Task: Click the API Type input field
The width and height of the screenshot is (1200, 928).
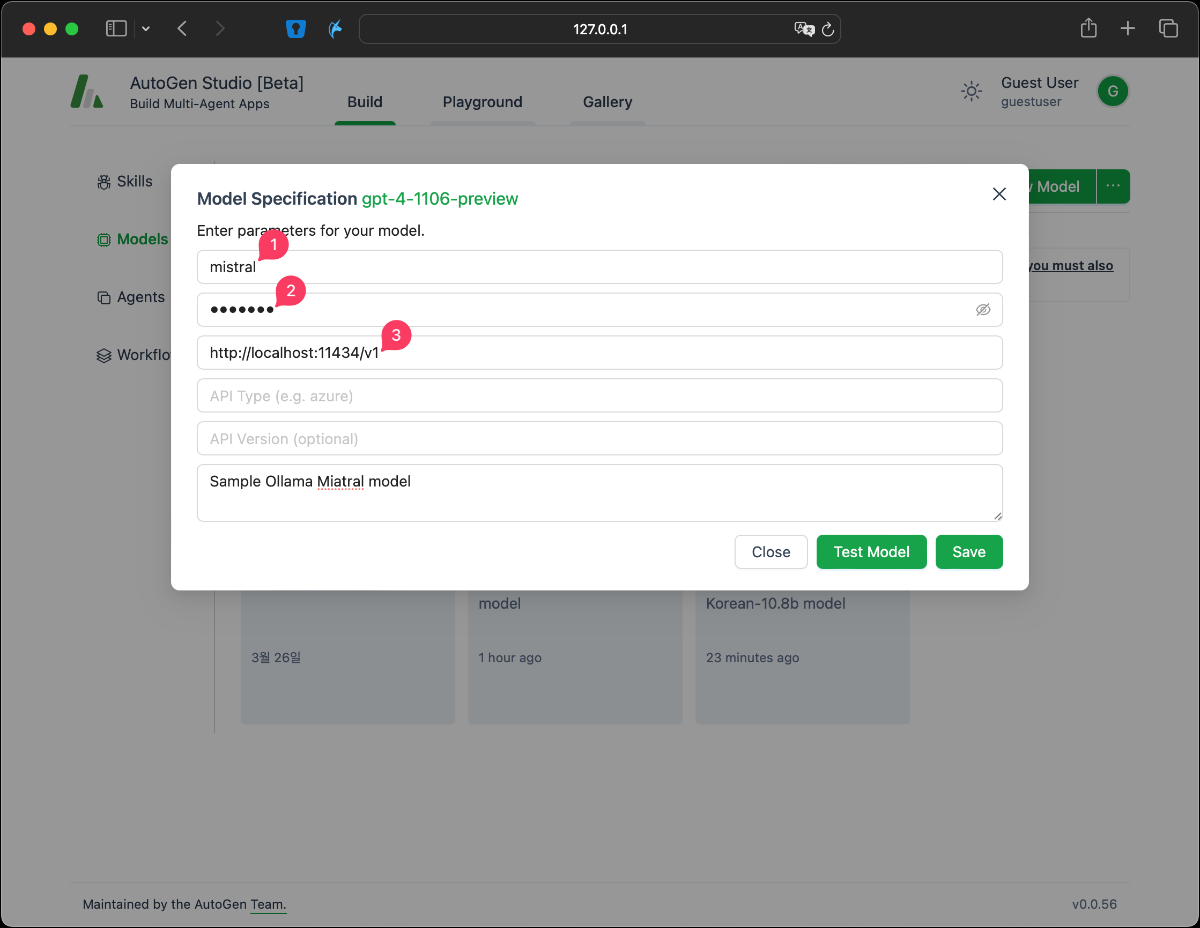Action: 599,396
